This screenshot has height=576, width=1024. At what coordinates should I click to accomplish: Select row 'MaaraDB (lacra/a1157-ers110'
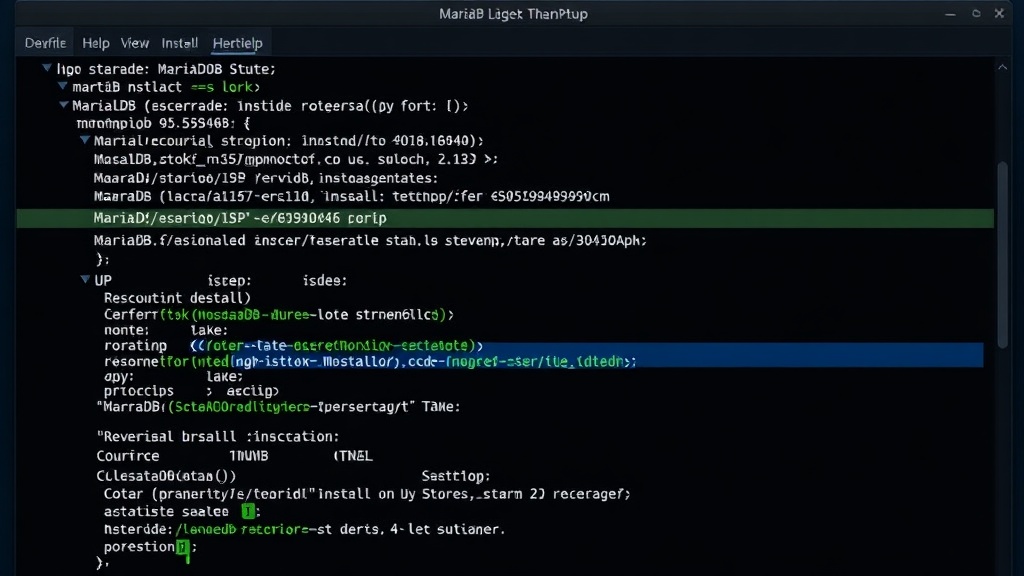(x=351, y=197)
